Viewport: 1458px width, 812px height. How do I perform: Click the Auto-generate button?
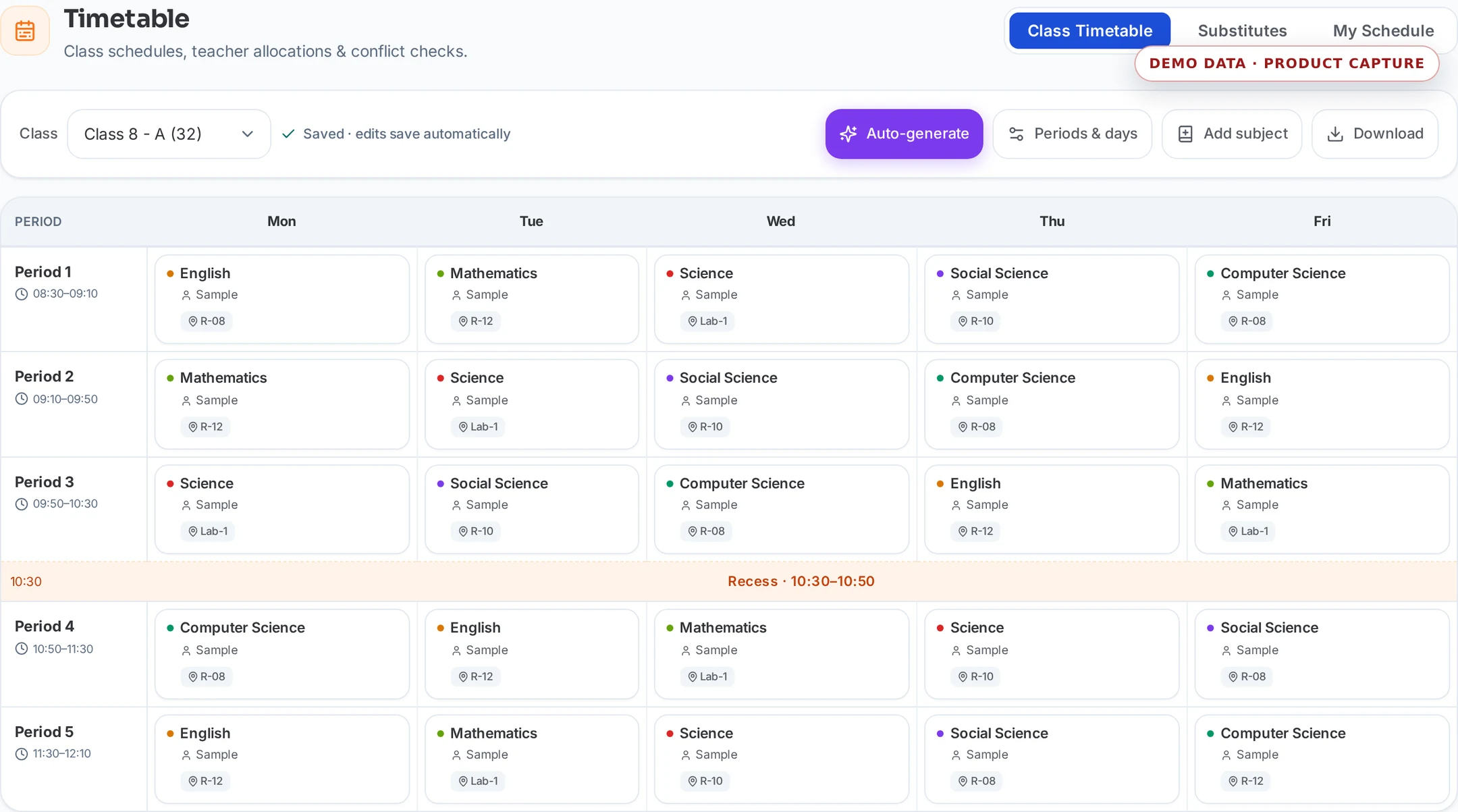point(904,134)
